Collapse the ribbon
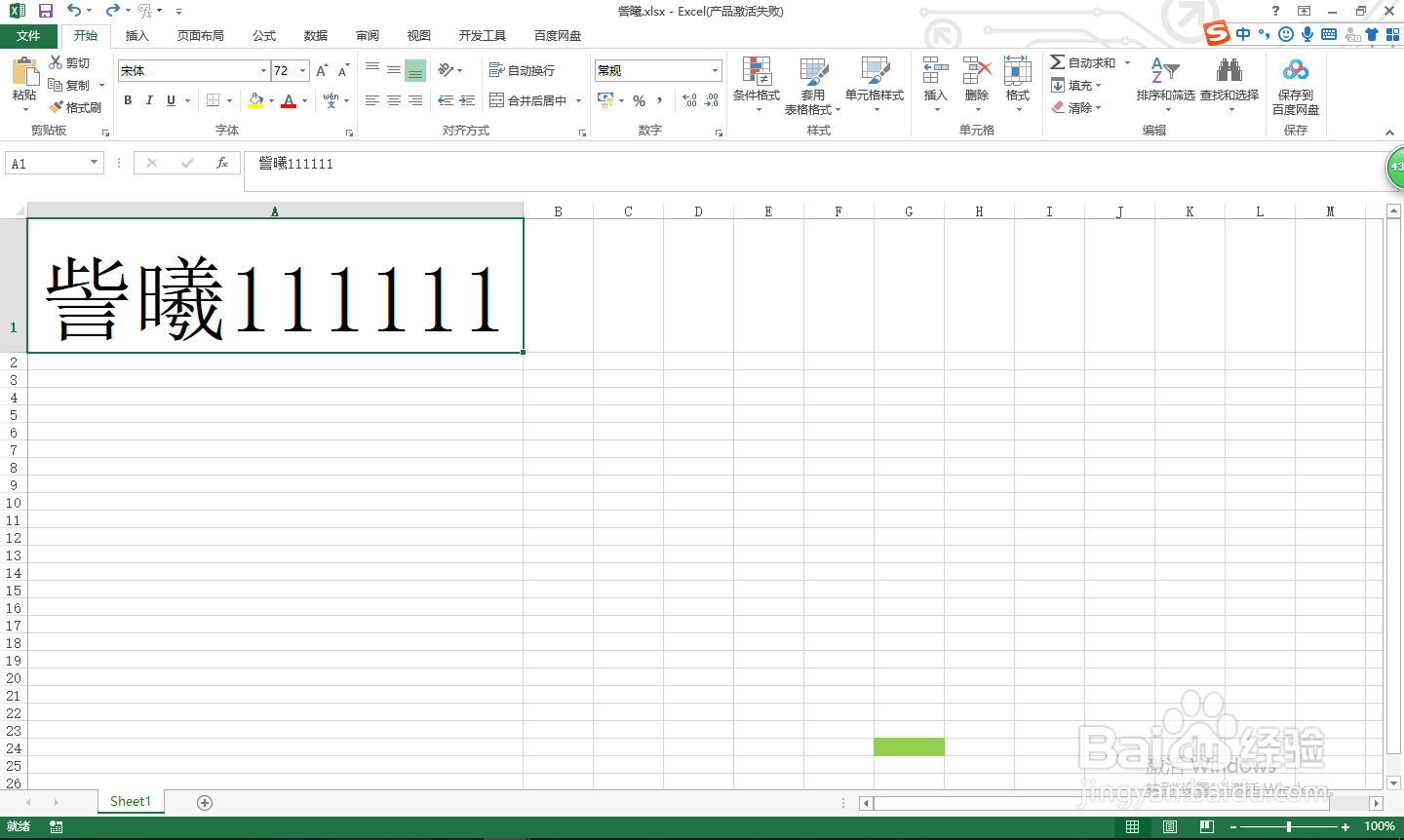This screenshot has height=840, width=1404. click(1389, 133)
